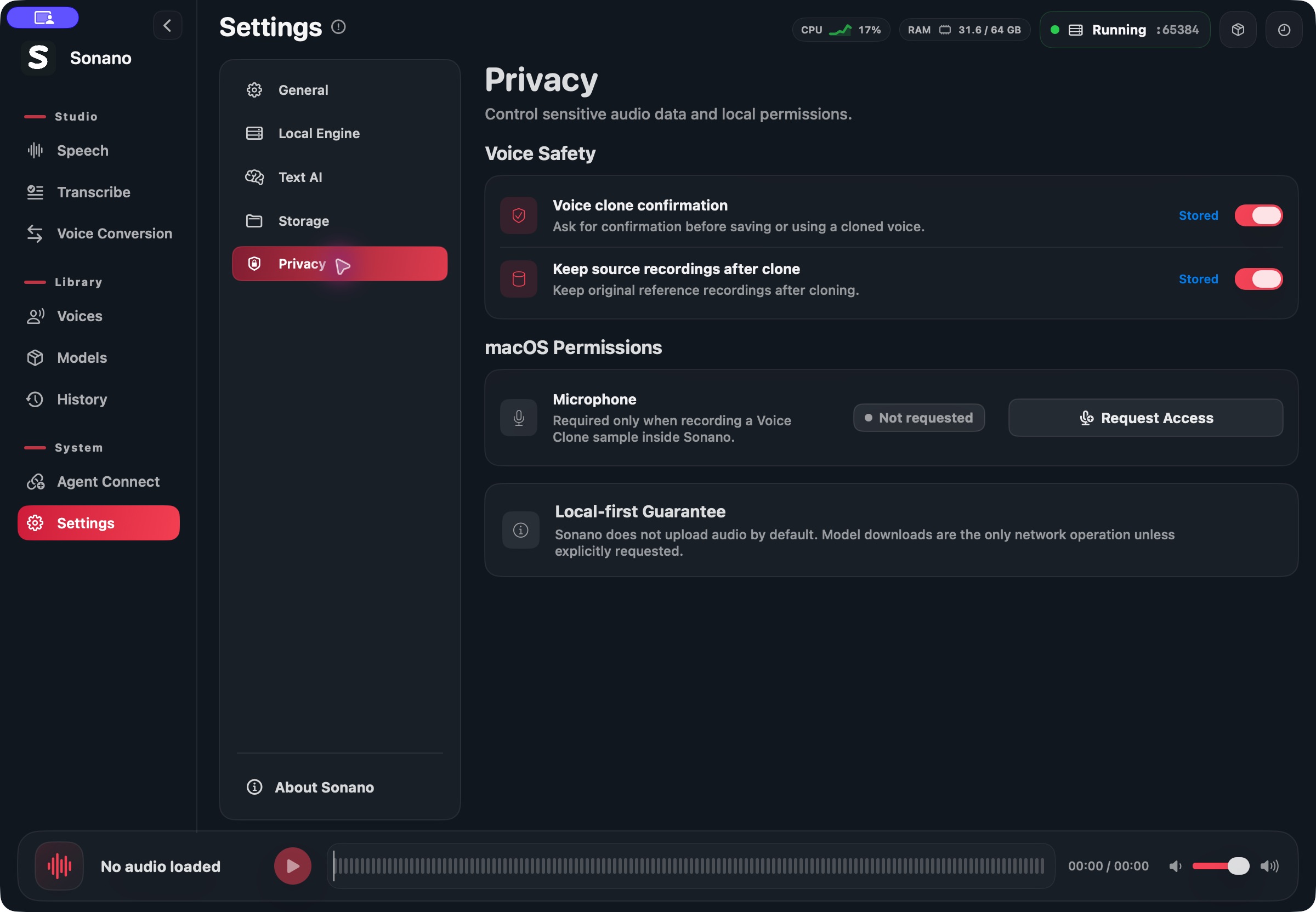
Task: Toggle Voice clone confirmation switch
Action: point(1258,215)
